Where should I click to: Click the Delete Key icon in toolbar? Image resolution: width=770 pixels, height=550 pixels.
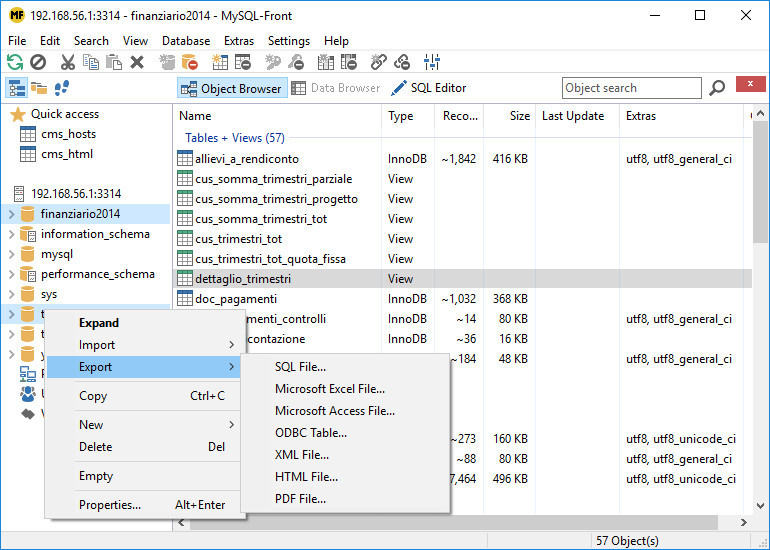pyautogui.click(x=296, y=62)
